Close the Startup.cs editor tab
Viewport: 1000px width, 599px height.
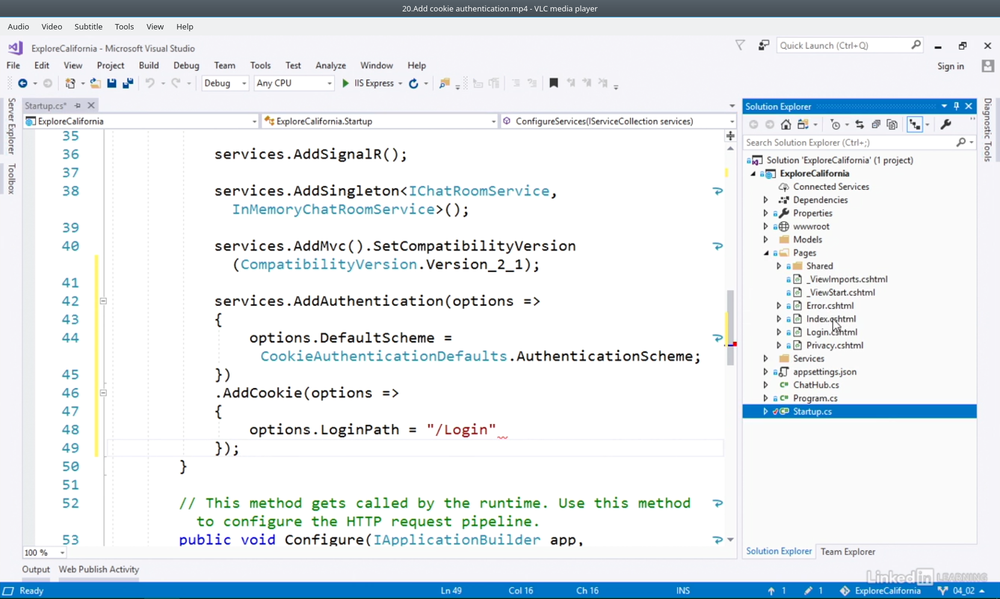click(91, 106)
